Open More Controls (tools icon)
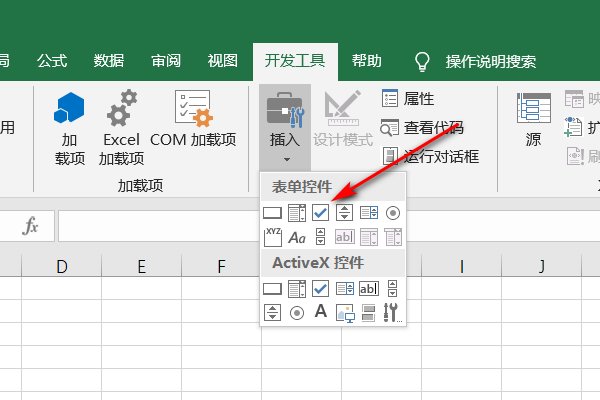The image size is (600, 400). (x=392, y=313)
